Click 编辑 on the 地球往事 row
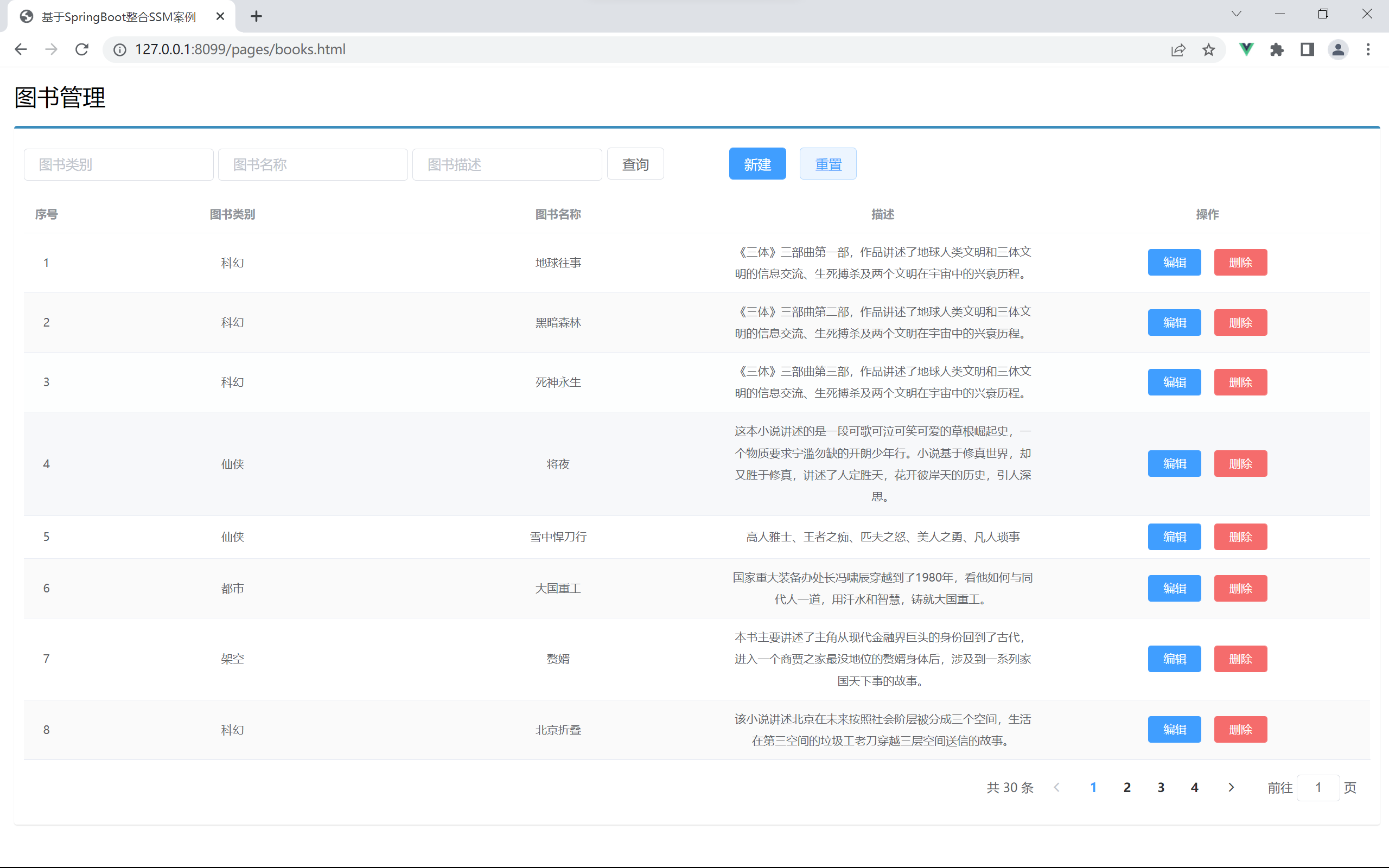Viewport: 1389px width, 868px height. coord(1174,263)
